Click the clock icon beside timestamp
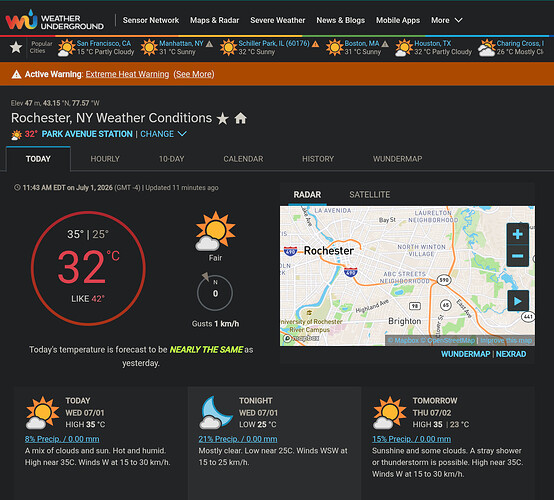554x500 pixels. (x=17, y=188)
